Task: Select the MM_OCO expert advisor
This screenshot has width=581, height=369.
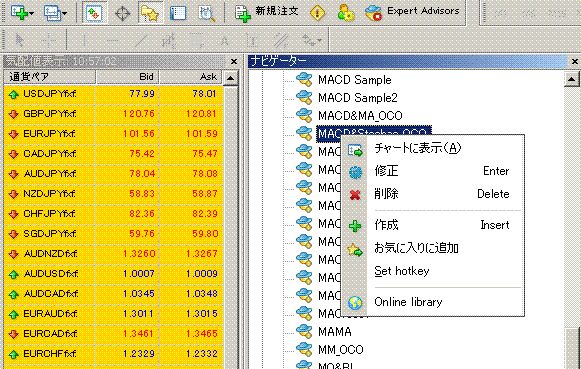Action: click(x=341, y=349)
